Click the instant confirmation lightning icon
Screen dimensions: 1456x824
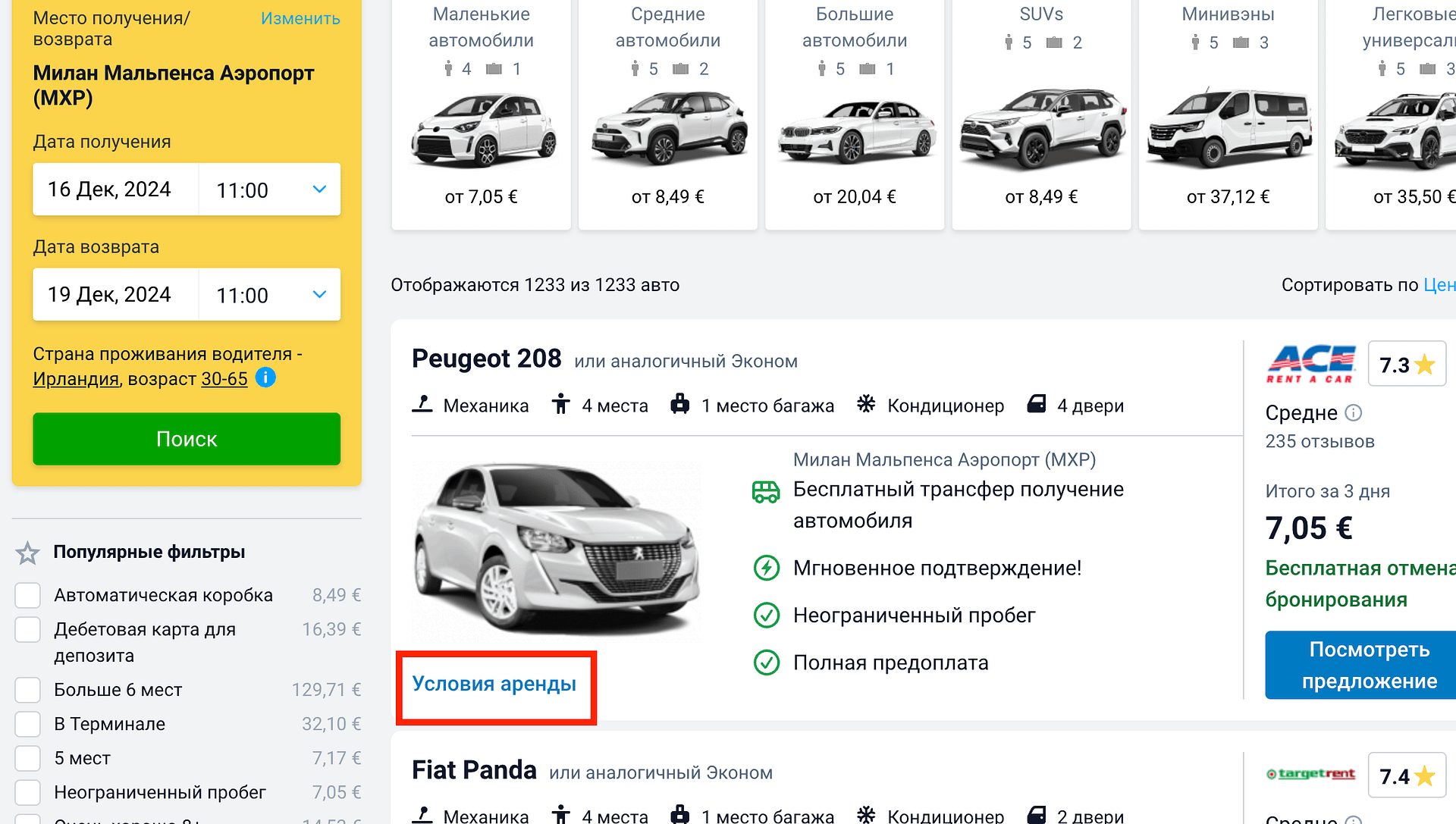click(x=766, y=568)
